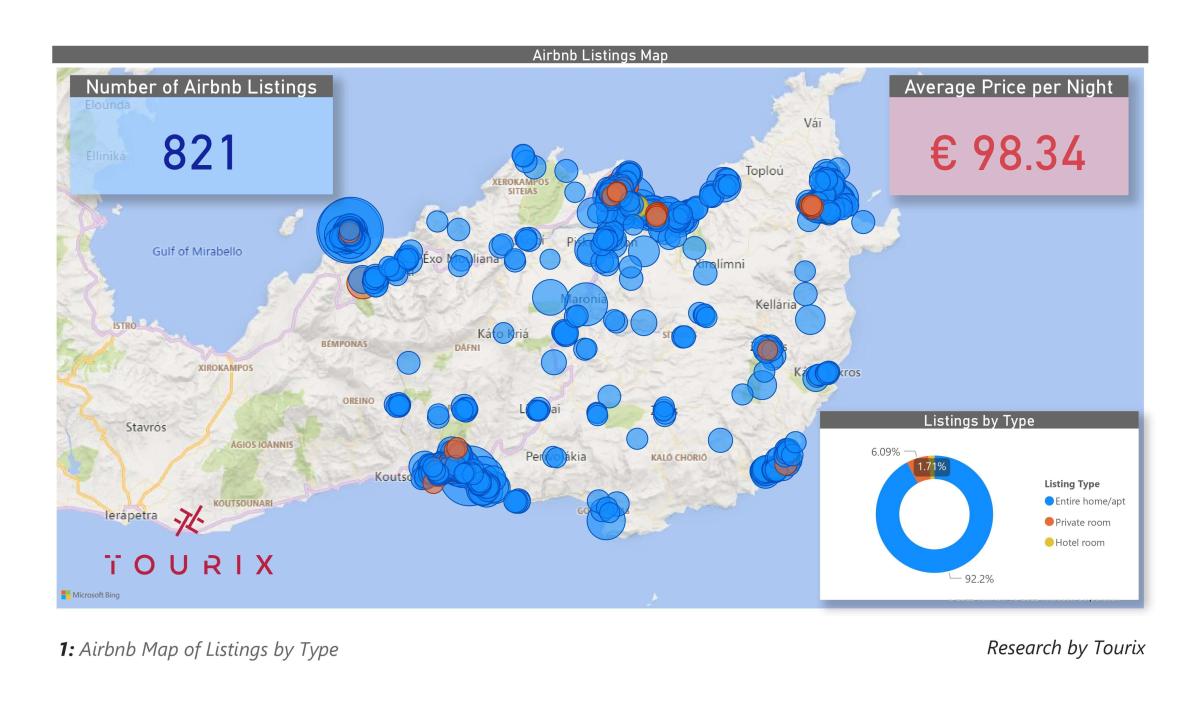Click the Airbnb Listings Map title bar
The height and width of the screenshot is (712, 1200).
point(600,56)
